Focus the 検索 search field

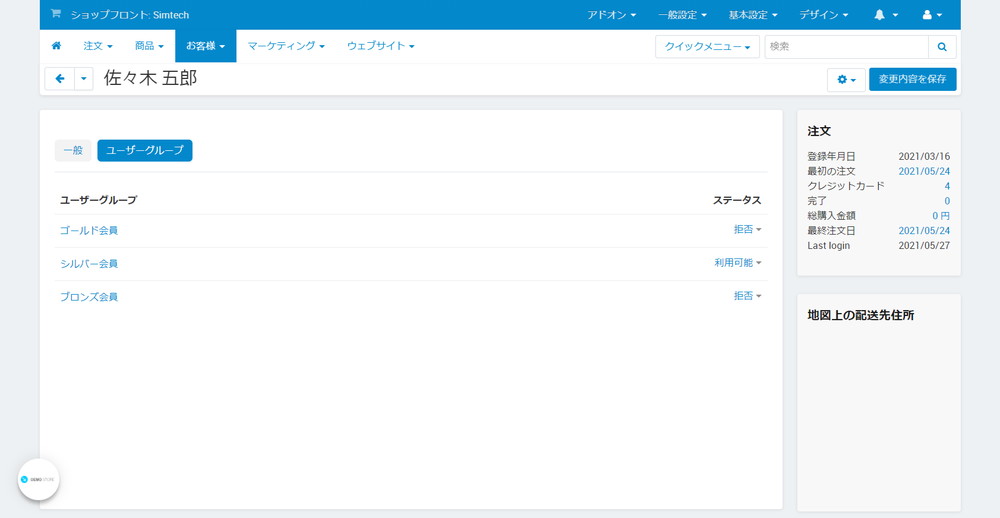846,47
